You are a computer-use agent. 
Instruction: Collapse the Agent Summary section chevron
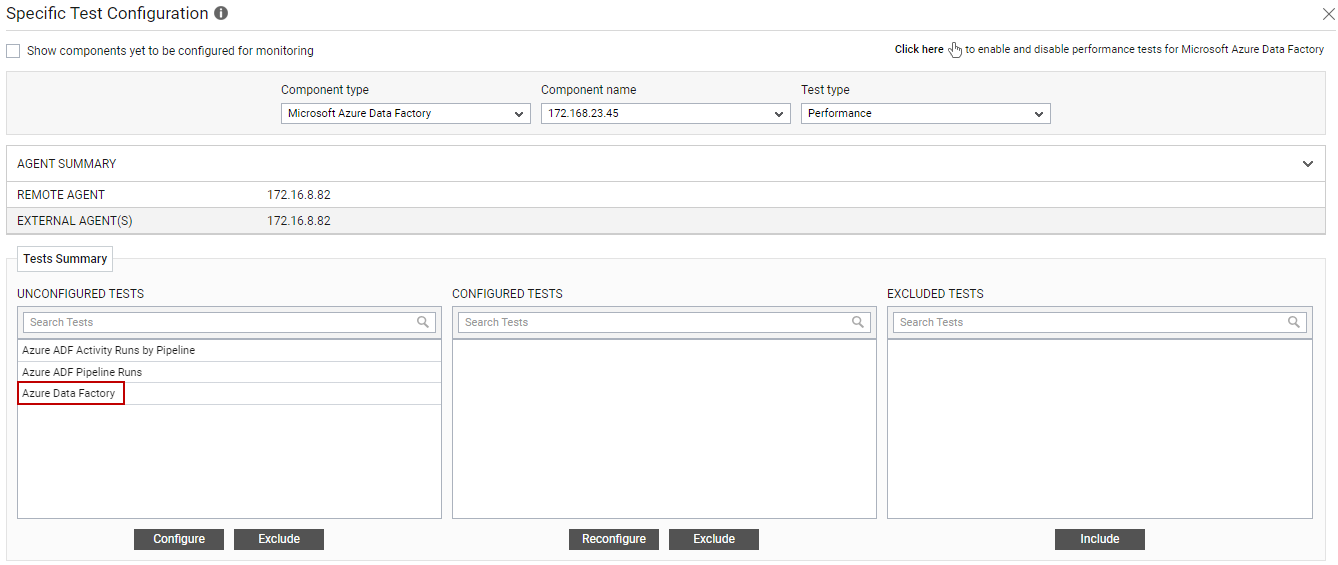click(1308, 164)
